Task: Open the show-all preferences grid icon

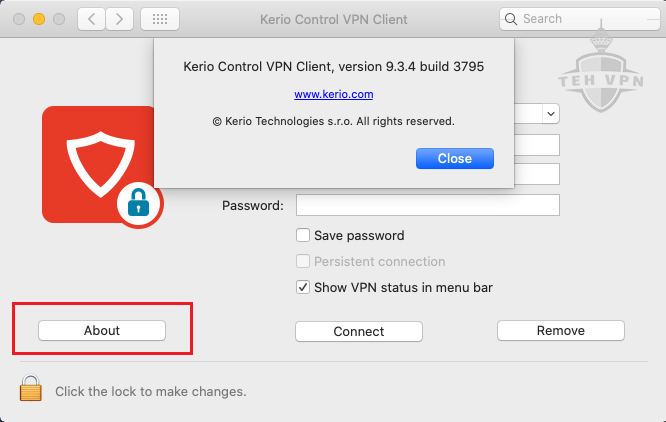Action: (x=160, y=19)
